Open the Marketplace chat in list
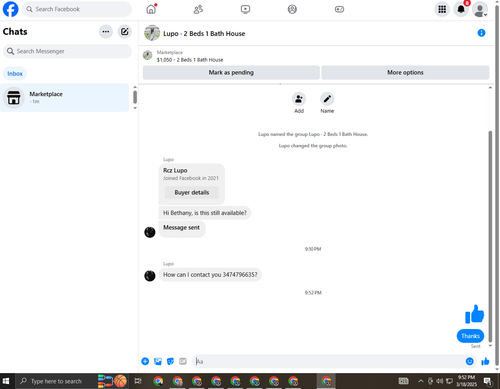The image size is (500, 389). (x=65, y=98)
